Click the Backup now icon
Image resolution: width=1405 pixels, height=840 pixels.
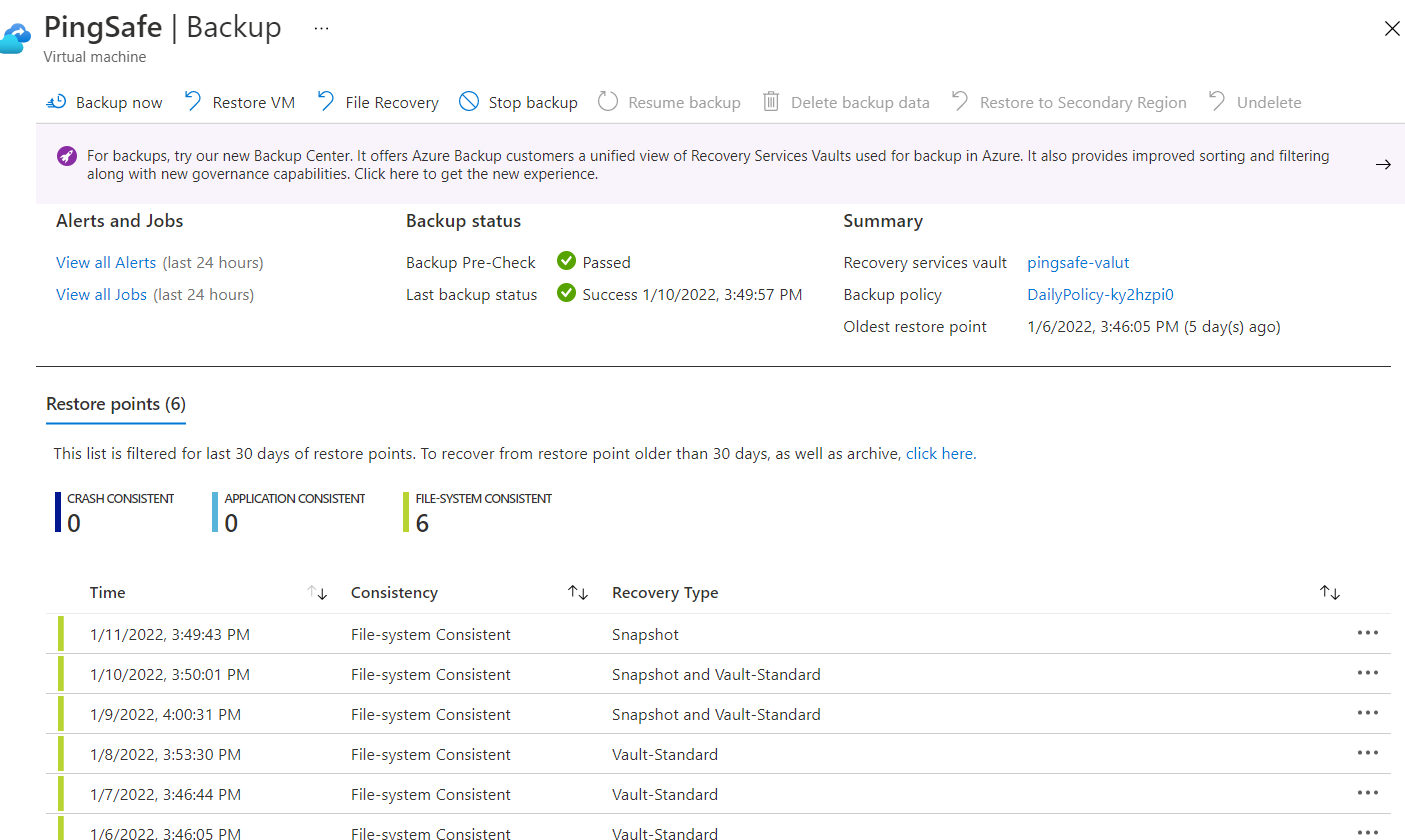56,102
